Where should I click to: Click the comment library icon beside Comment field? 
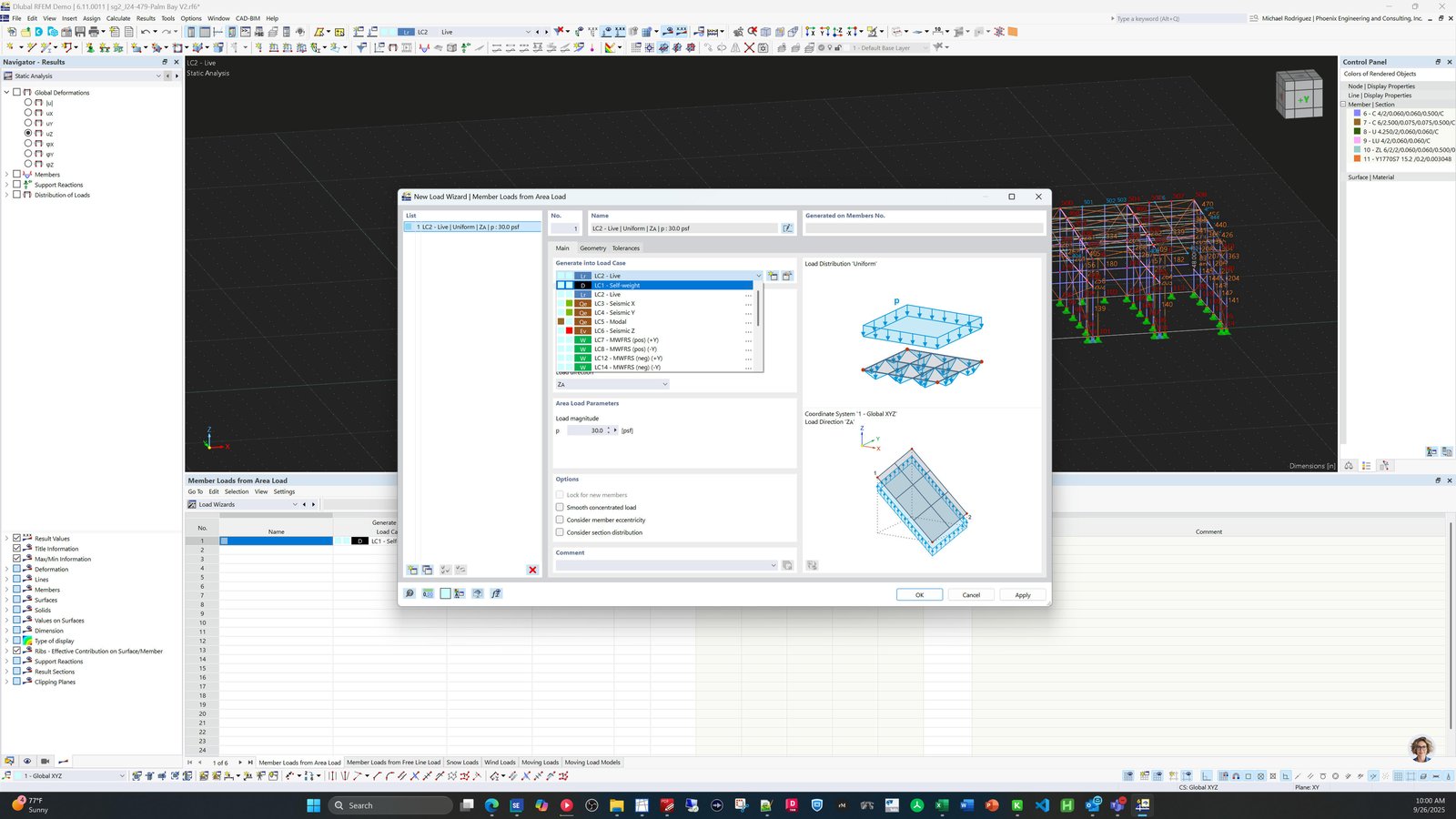coord(787,565)
